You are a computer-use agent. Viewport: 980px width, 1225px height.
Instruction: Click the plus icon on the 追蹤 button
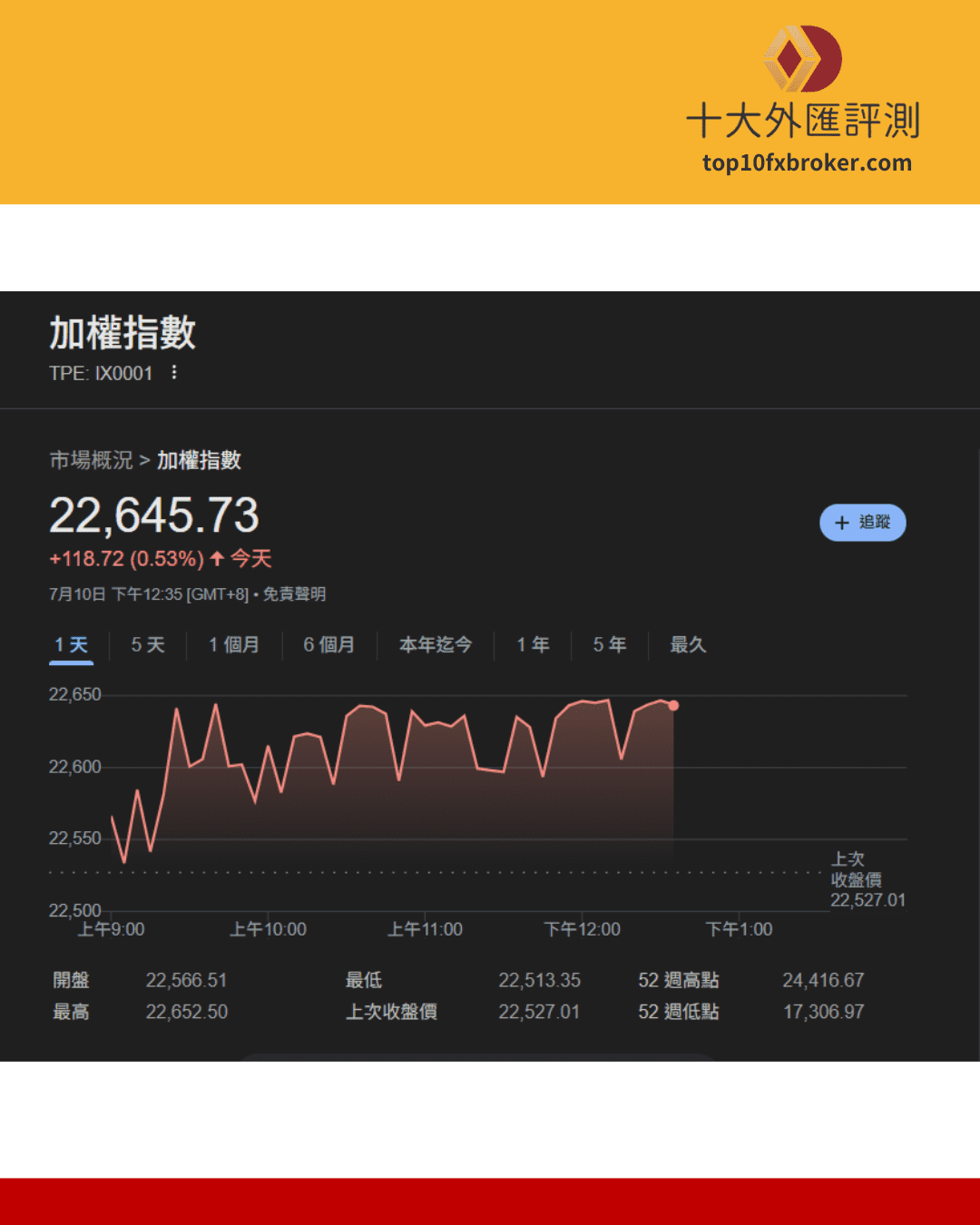point(840,523)
